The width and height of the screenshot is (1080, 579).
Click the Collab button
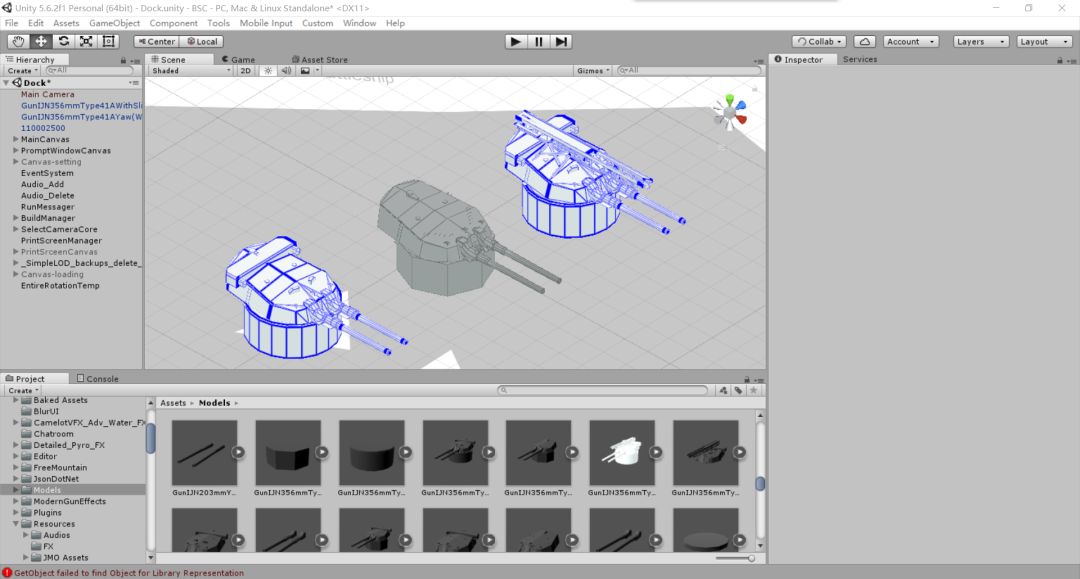(x=819, y=41)
